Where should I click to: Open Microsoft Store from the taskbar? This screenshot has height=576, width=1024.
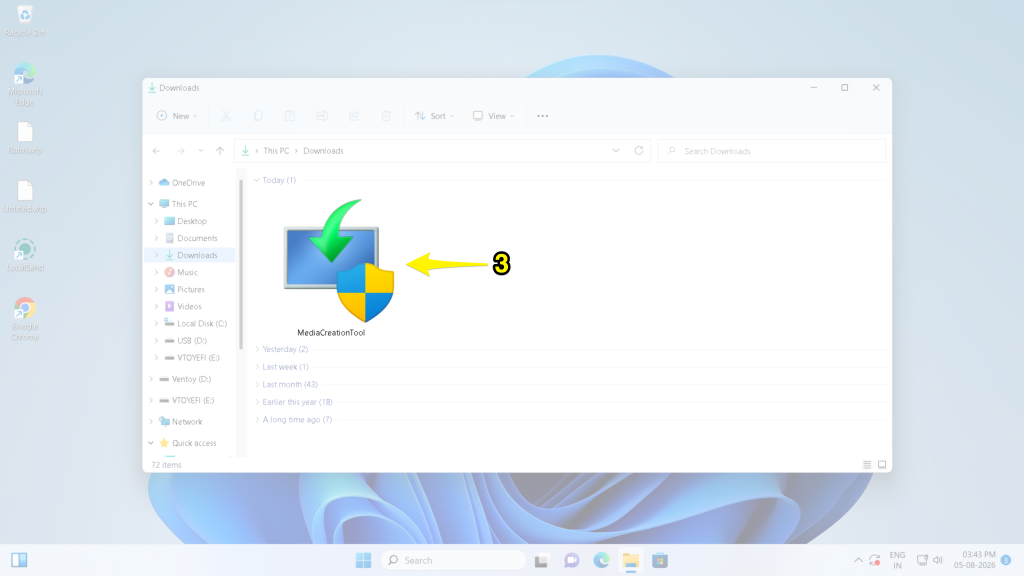click(660, 560)
